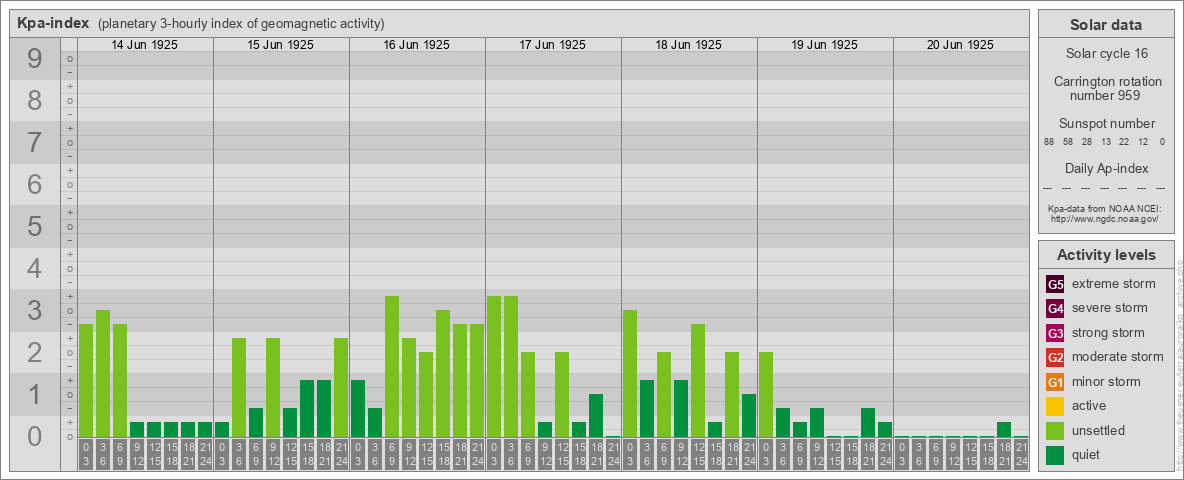Viewport: 1184px width, 480px height.
Task: Select the 14 Jun 1925 date header
Action: tap(145, 45)
